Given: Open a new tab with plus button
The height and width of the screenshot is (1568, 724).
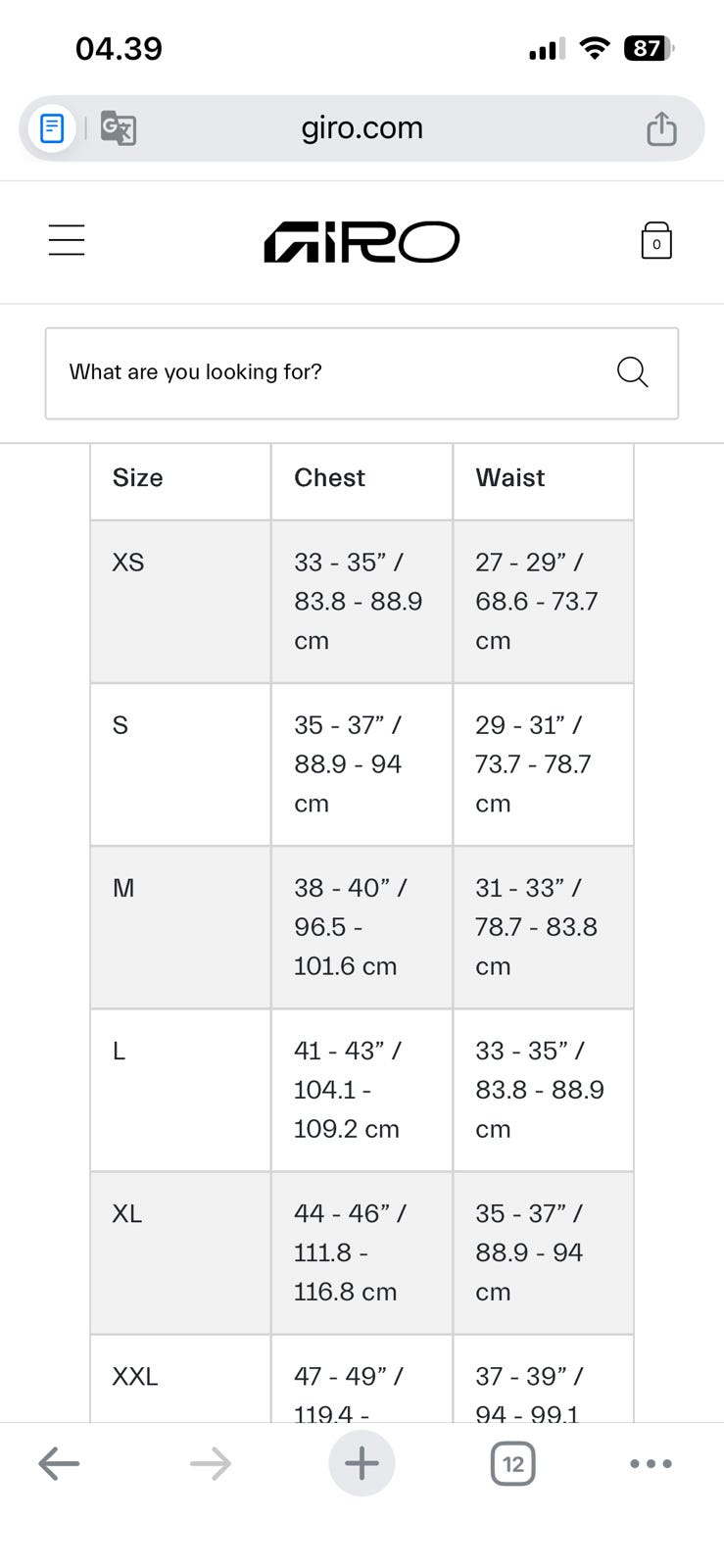Looking at the screenshot, I should tap(362, 1464).
